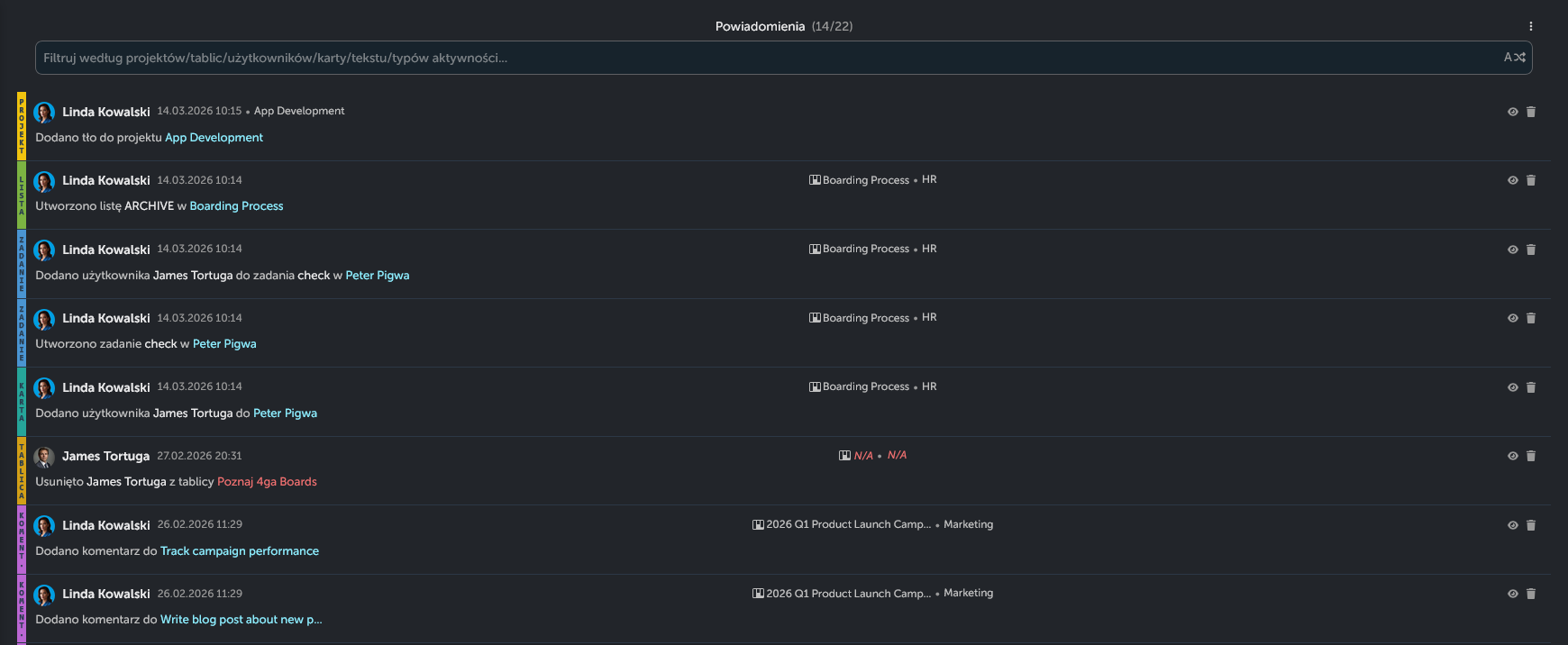Delete the ARCHIVE list created notification
Image resolution: width=1568 pixels, height=645 pixels.
click(1530, 180)
